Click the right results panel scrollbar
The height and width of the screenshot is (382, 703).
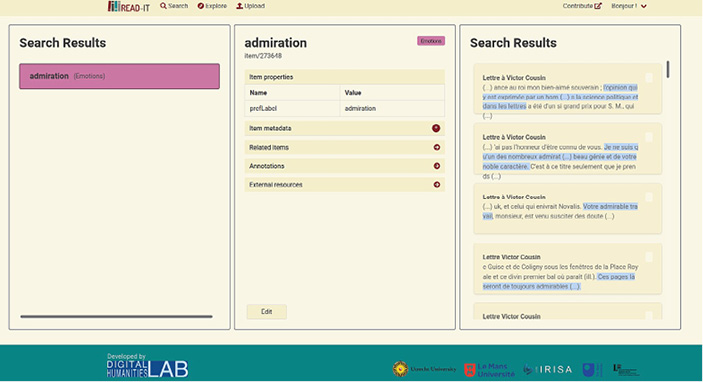[x=668, y=69]
